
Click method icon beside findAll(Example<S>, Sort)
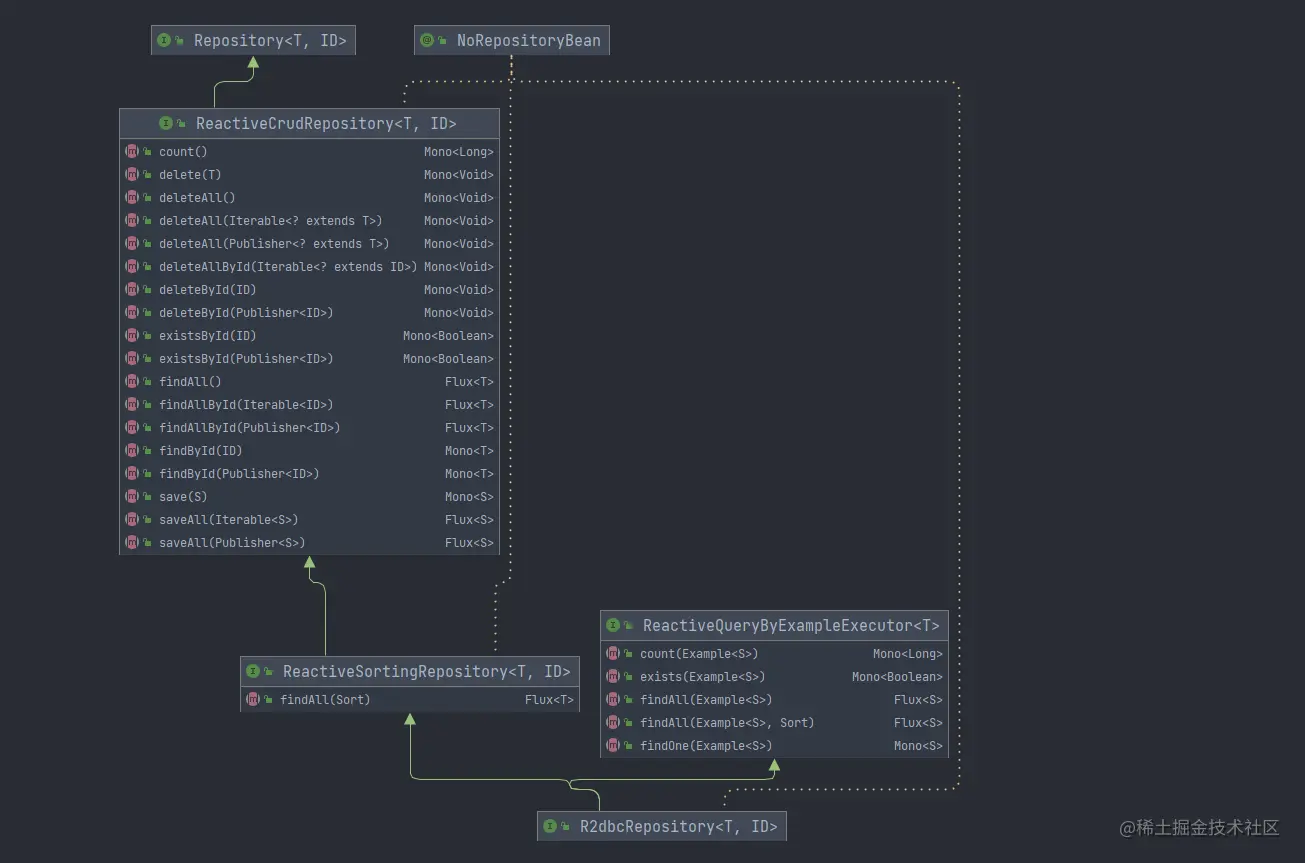(613, 723)
